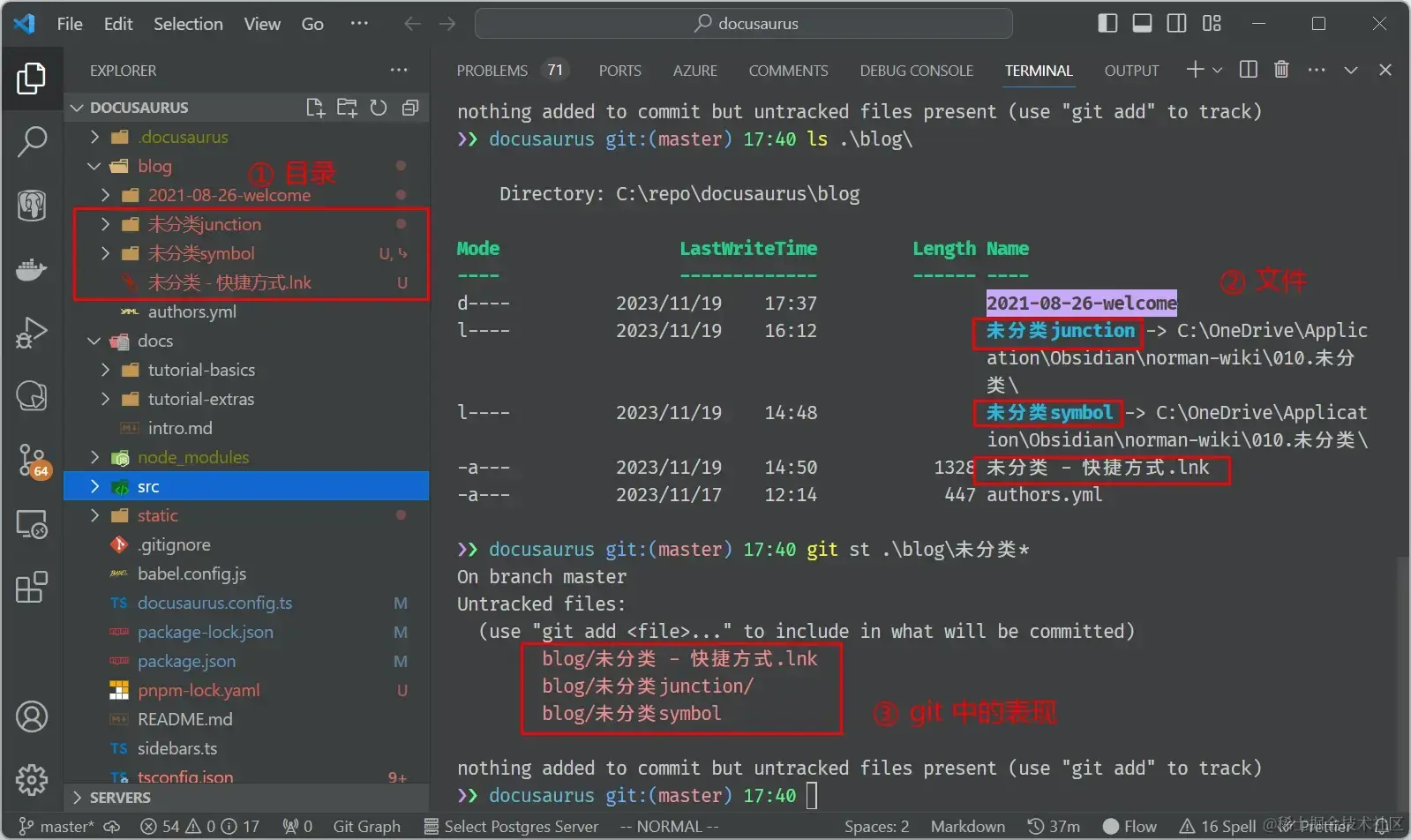The height and width of the screenshot is (840, 1411).
Task: Collapse the blog folder
Action: click(x=94, y=166)
